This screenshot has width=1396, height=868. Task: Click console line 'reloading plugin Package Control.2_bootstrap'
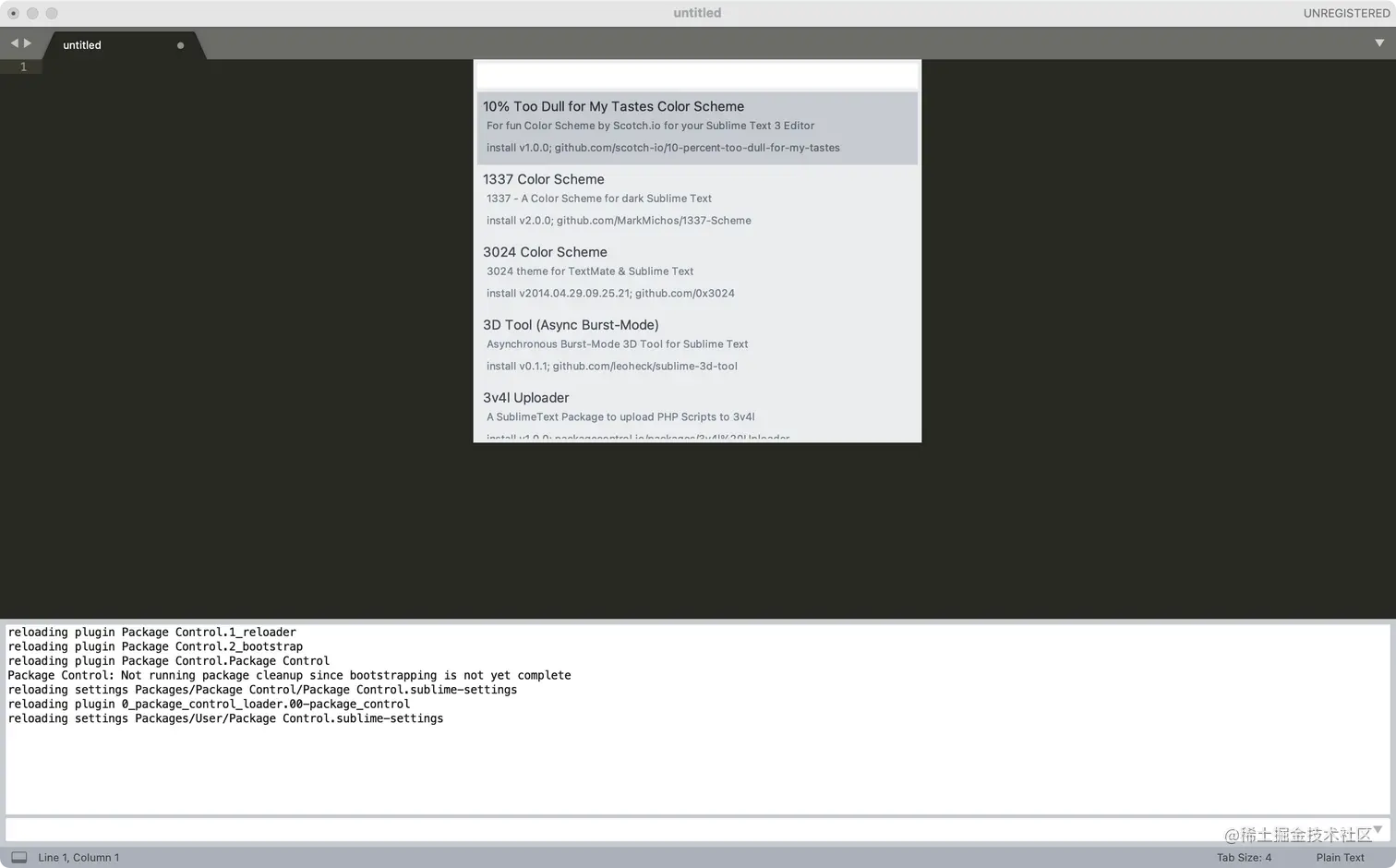pyautogui.click(x=155, y=646)
